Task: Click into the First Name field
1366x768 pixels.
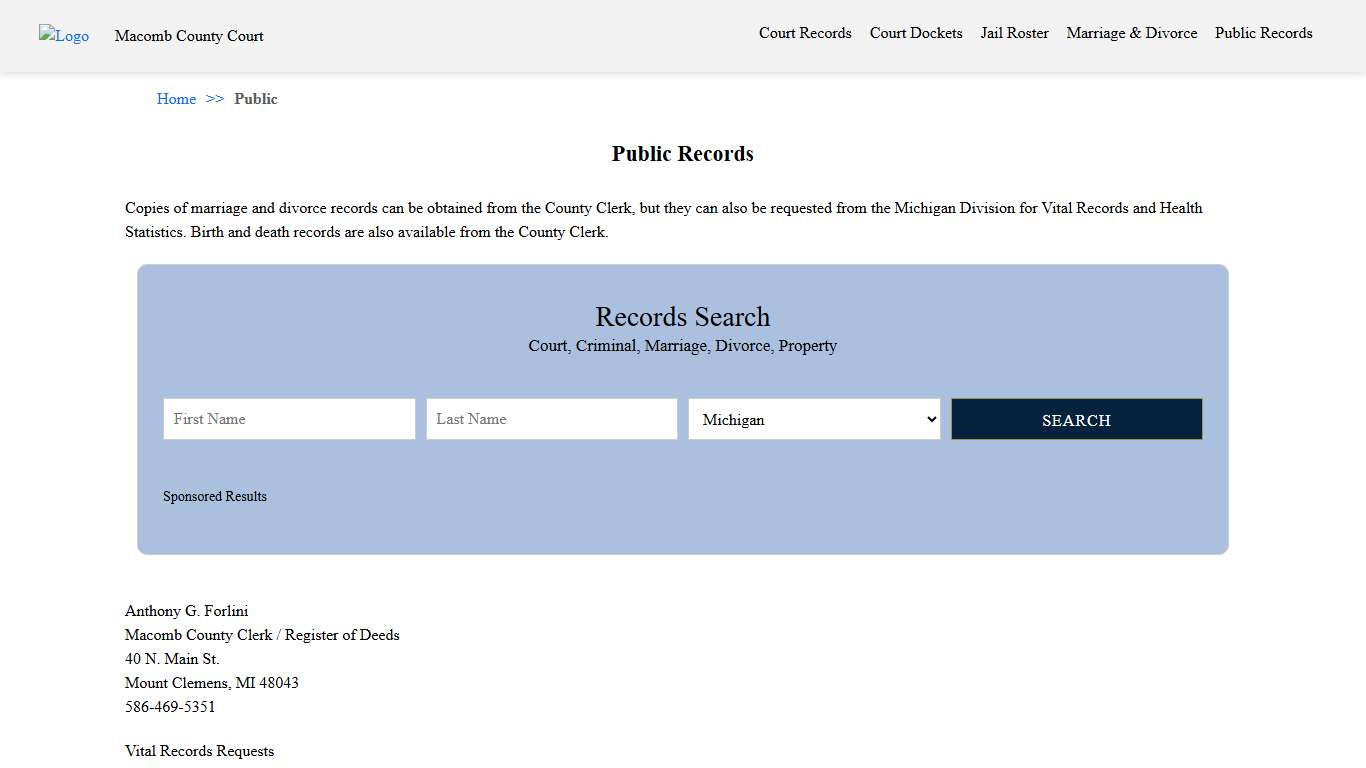Action: tap(288, 419)
